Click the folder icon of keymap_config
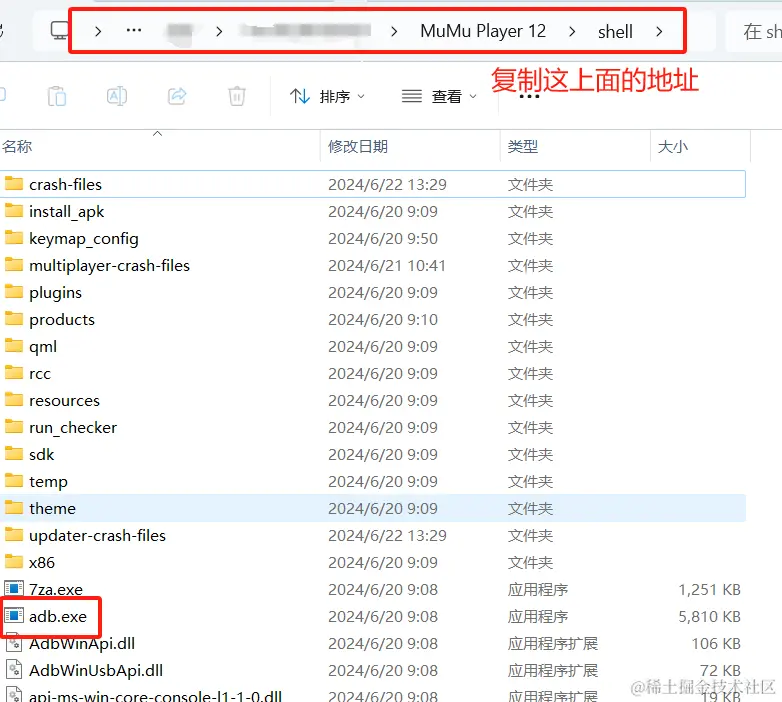 (x=14, y=237)
